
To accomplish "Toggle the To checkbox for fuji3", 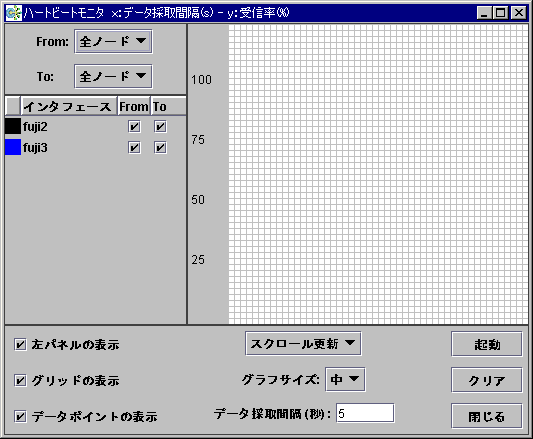I will (160, 148).
